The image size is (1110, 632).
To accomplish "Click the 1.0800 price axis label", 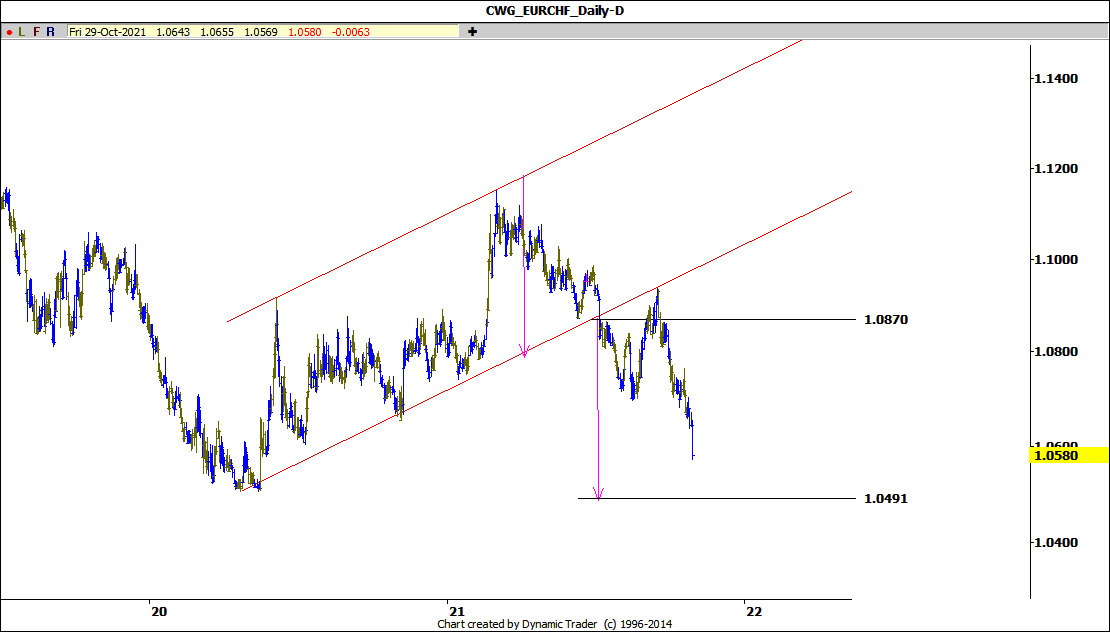I will [x=1056, y=352].
